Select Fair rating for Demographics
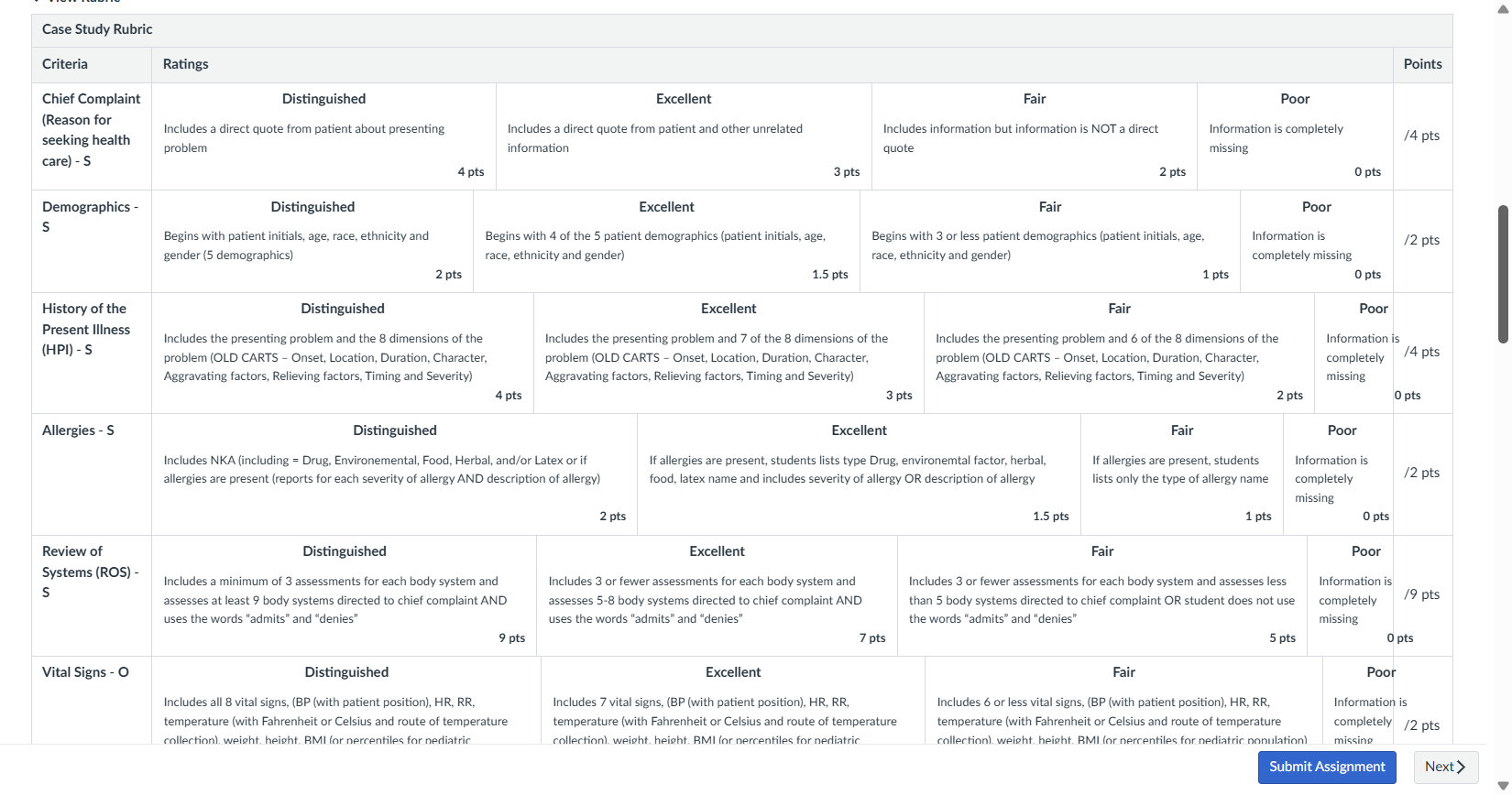The width and height of the screenshot is (1512, 795). click(1050, 242)
